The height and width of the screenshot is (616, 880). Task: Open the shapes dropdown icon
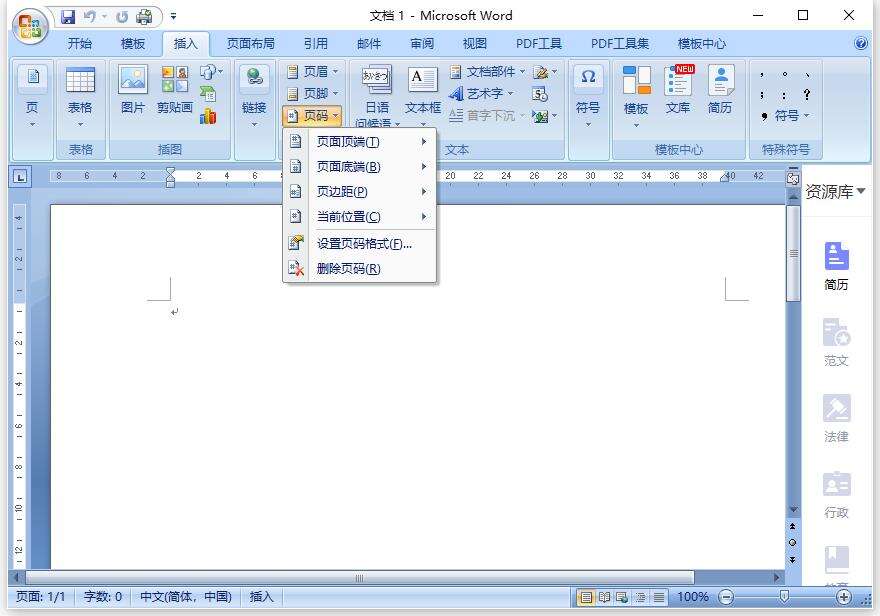click(211, 72)
